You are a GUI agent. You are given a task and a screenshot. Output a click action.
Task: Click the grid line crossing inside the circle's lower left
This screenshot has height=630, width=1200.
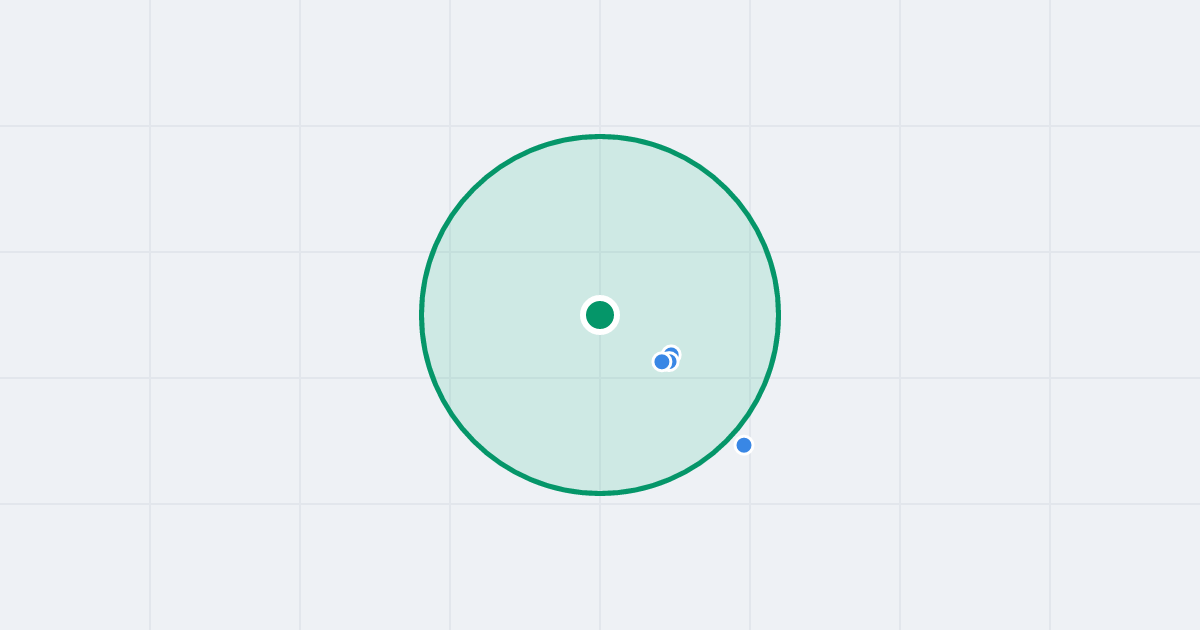tap(450, 378)
